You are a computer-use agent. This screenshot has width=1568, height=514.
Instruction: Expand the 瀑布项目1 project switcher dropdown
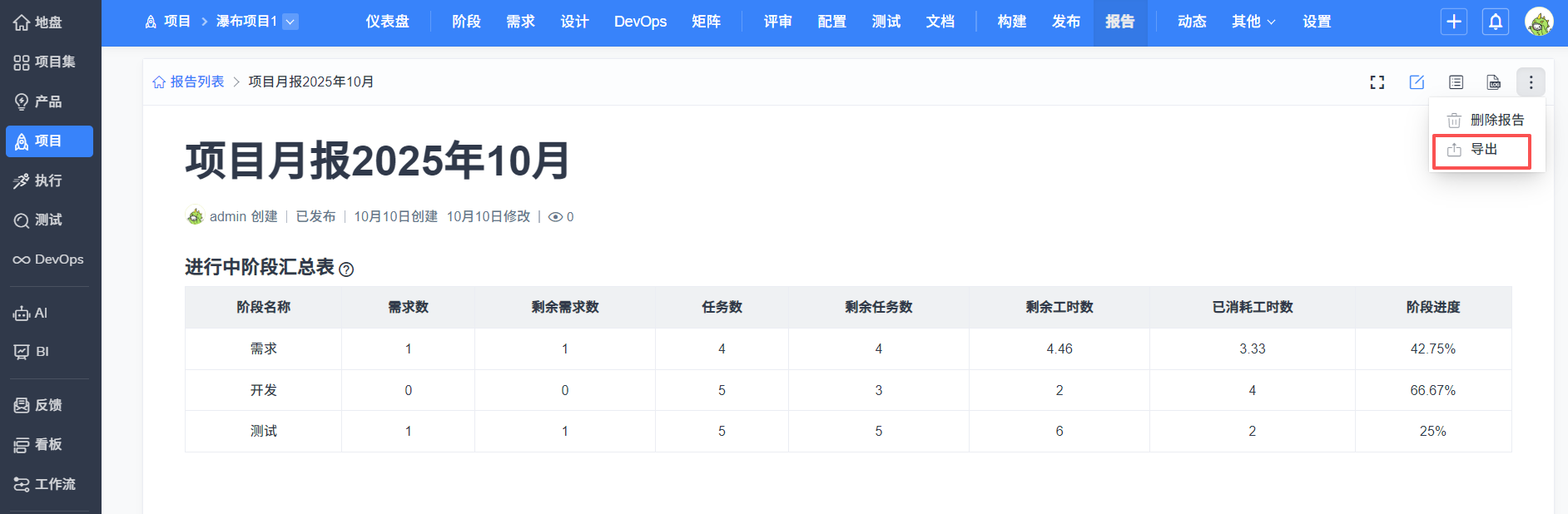(x=290, y=22)
